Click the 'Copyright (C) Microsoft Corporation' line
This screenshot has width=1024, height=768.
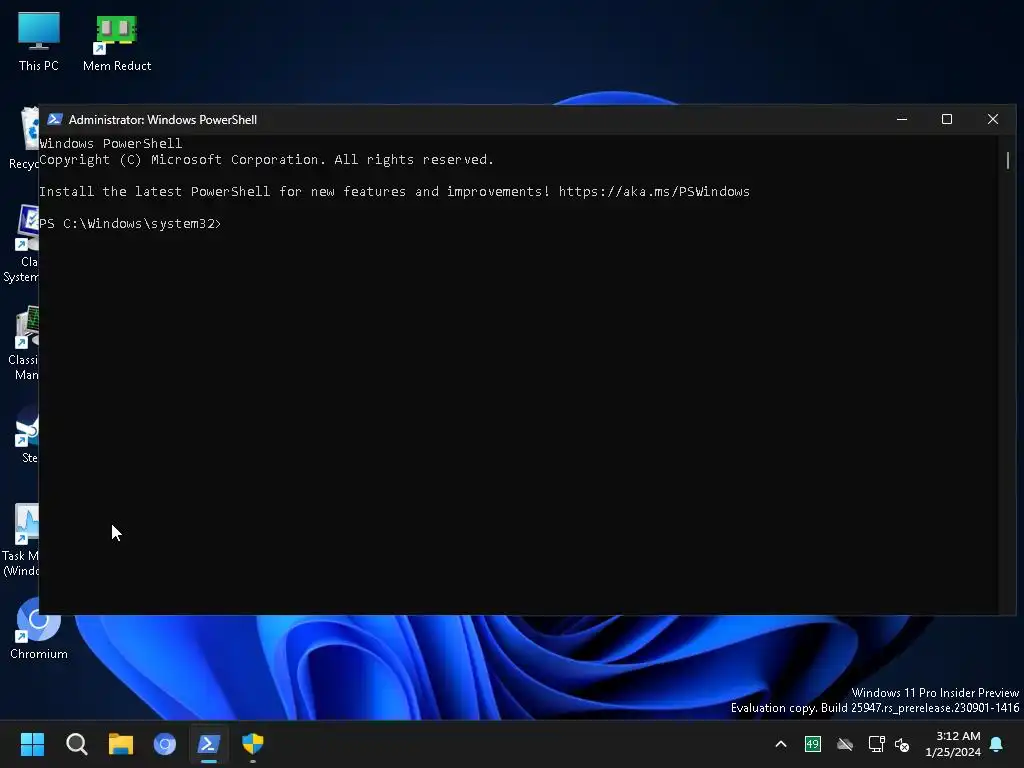click(266, 159)
